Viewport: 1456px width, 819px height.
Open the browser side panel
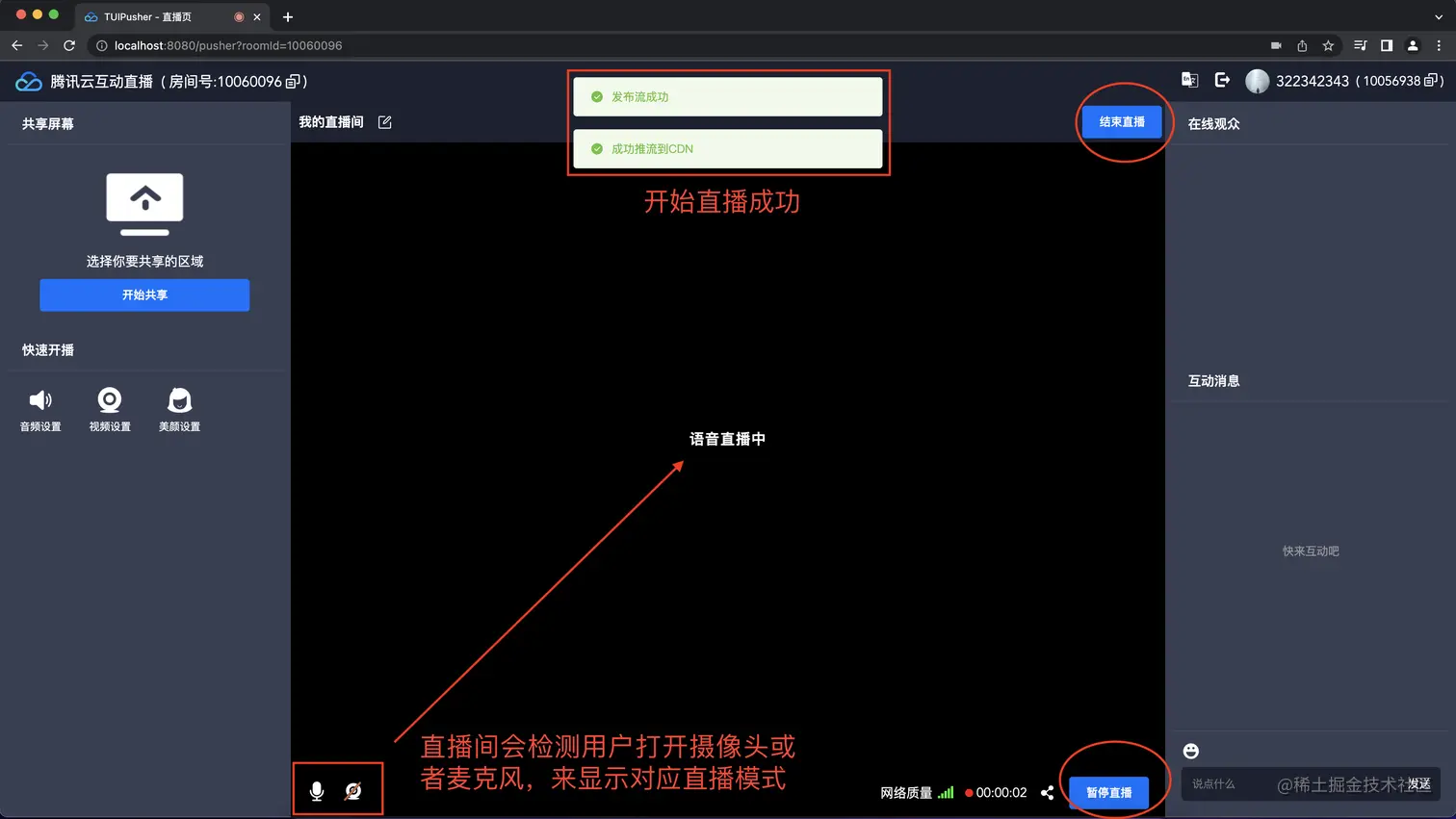point(1387,45)
